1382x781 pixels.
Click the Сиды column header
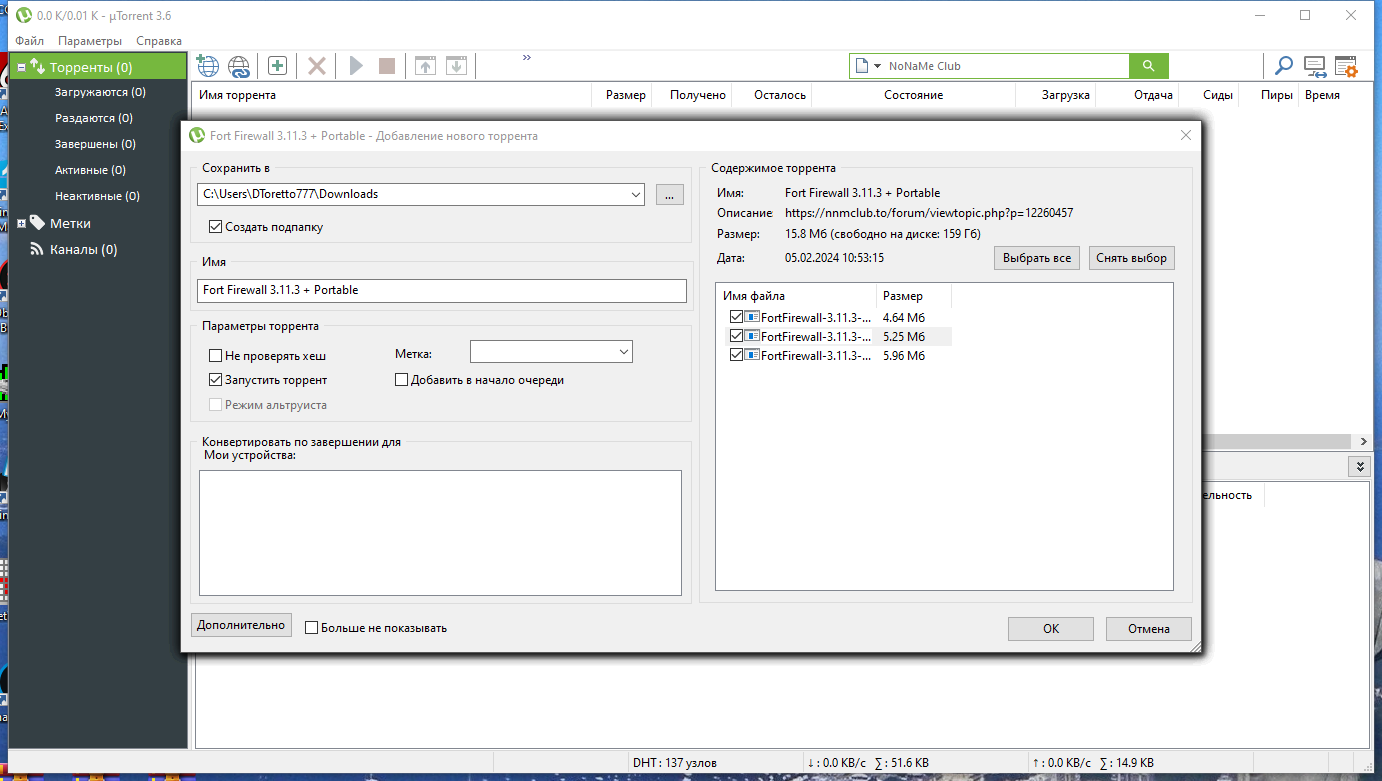click(1207, 95)
